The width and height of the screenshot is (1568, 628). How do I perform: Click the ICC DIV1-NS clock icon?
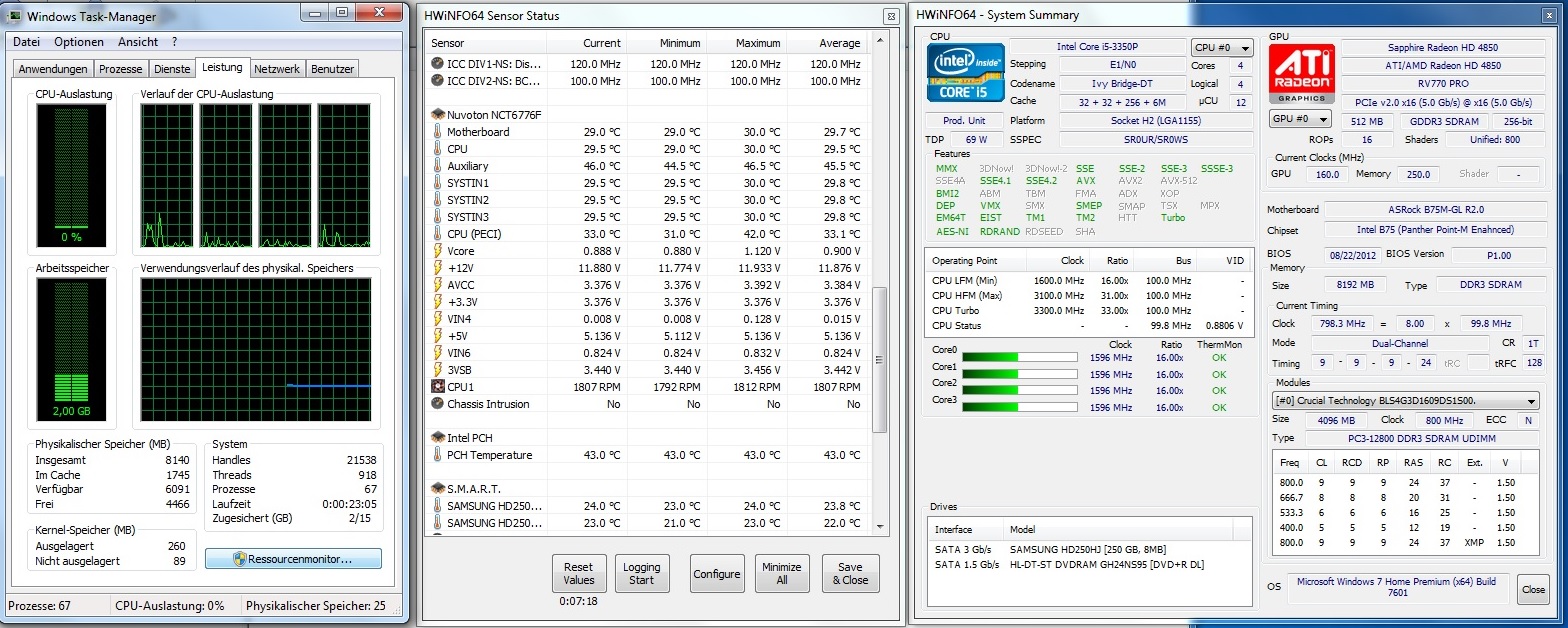[437, 64]
